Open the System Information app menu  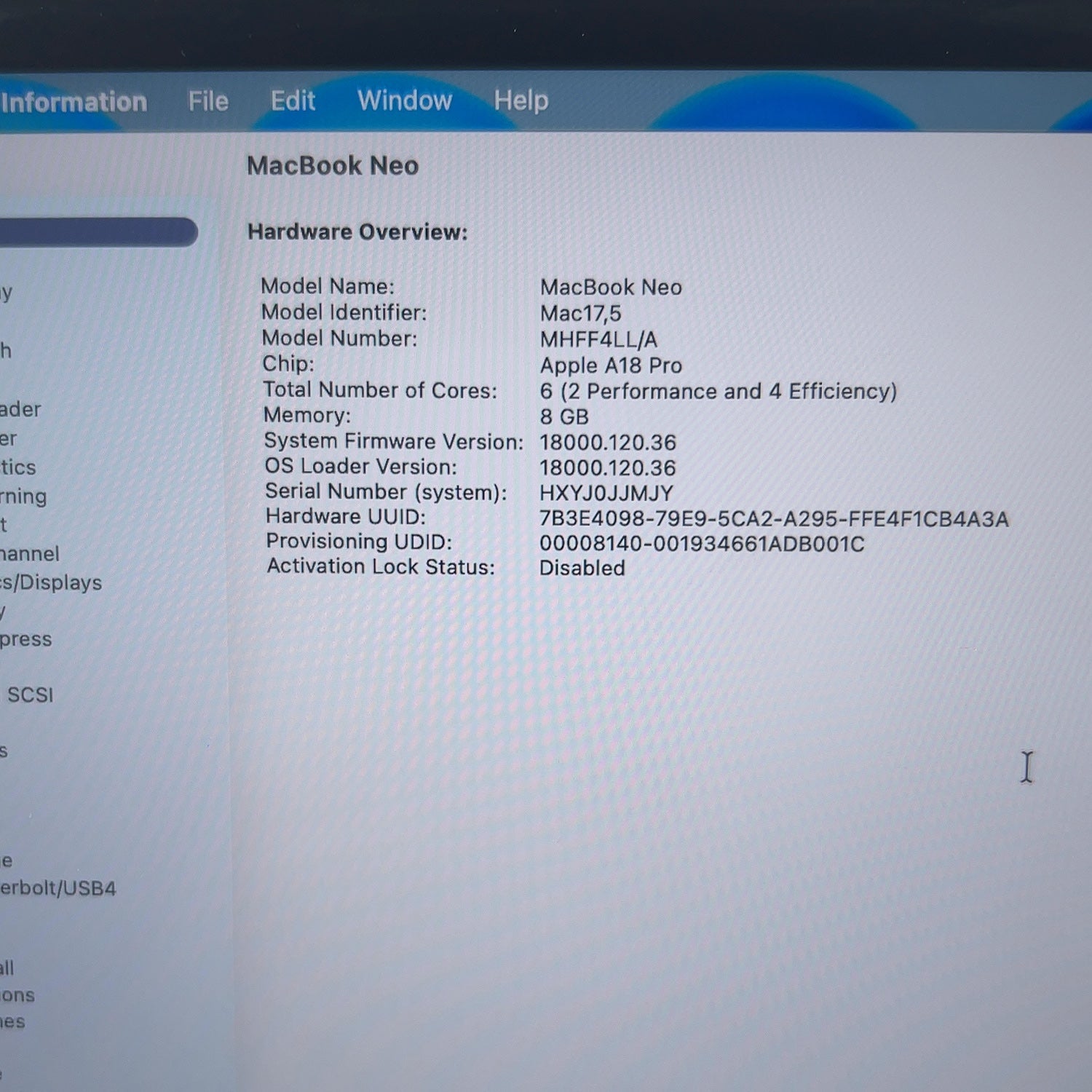coord(74,102)
